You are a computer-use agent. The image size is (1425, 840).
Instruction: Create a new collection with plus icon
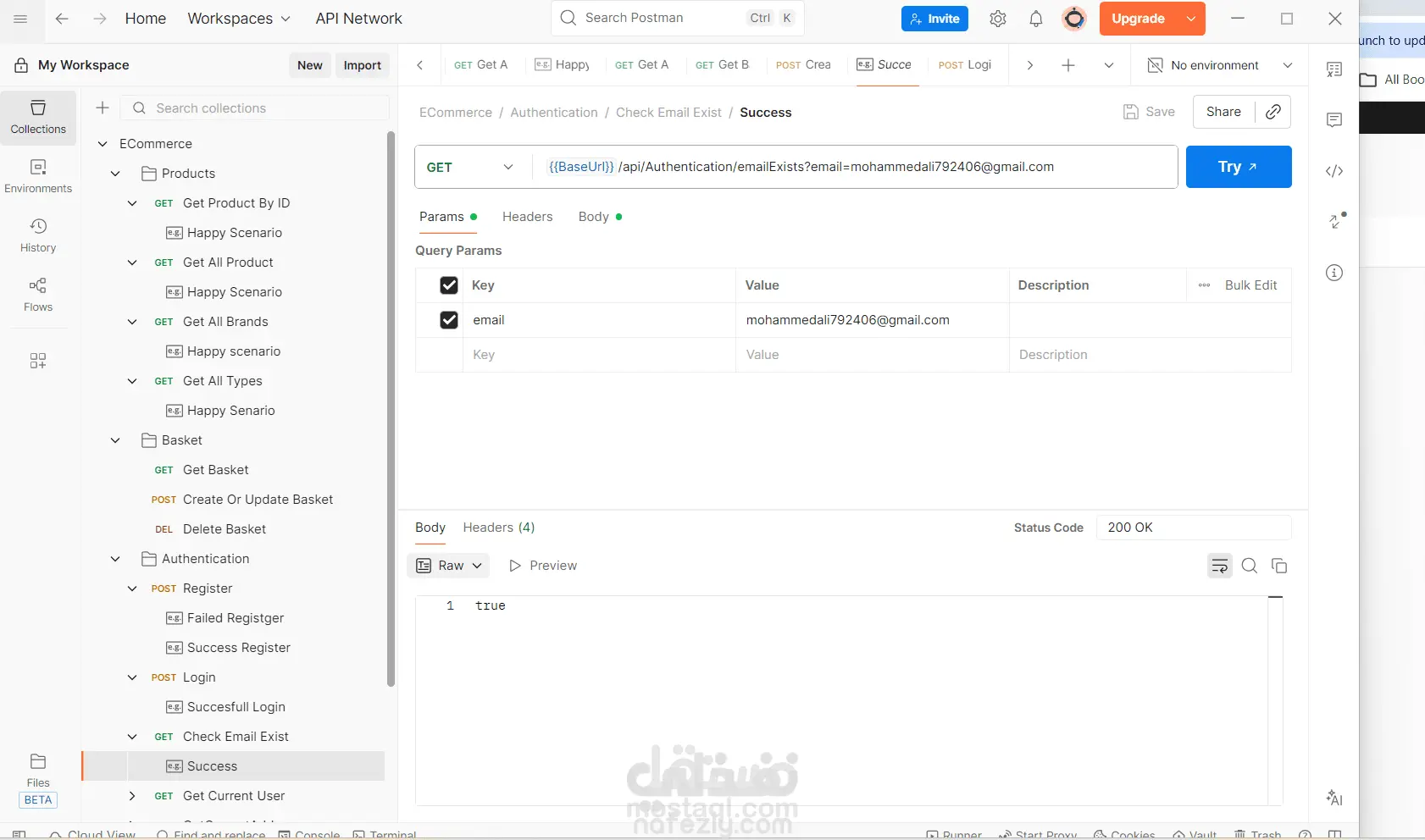[103, 108]
